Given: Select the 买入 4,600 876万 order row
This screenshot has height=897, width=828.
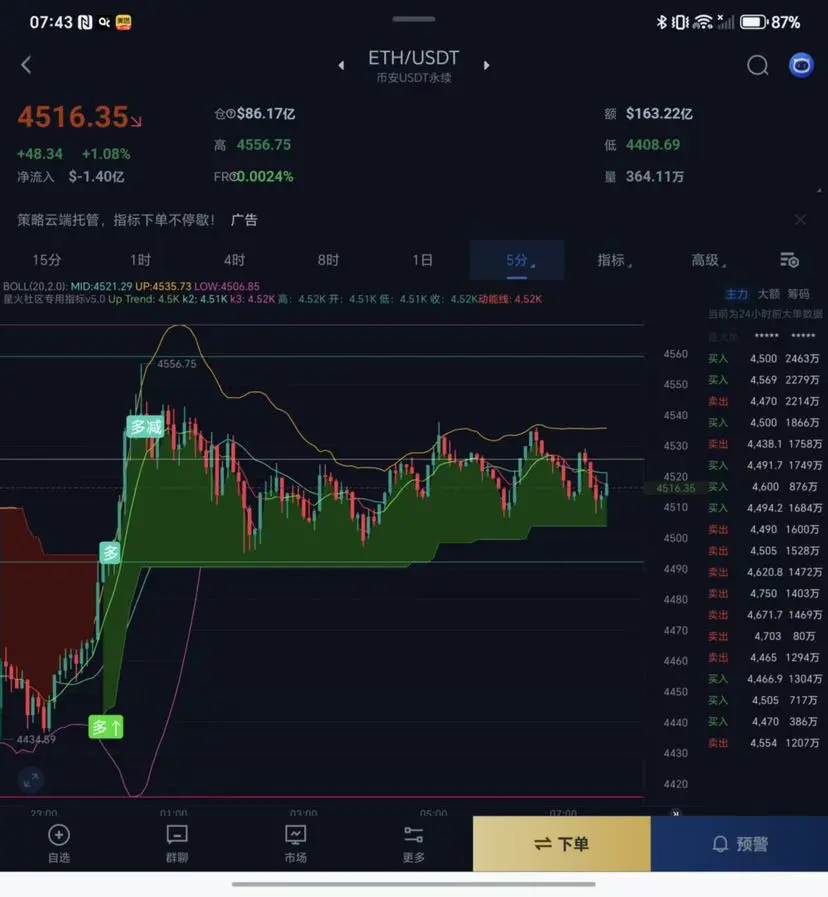Looking at the screenshot, I should (x=764, y=487).
